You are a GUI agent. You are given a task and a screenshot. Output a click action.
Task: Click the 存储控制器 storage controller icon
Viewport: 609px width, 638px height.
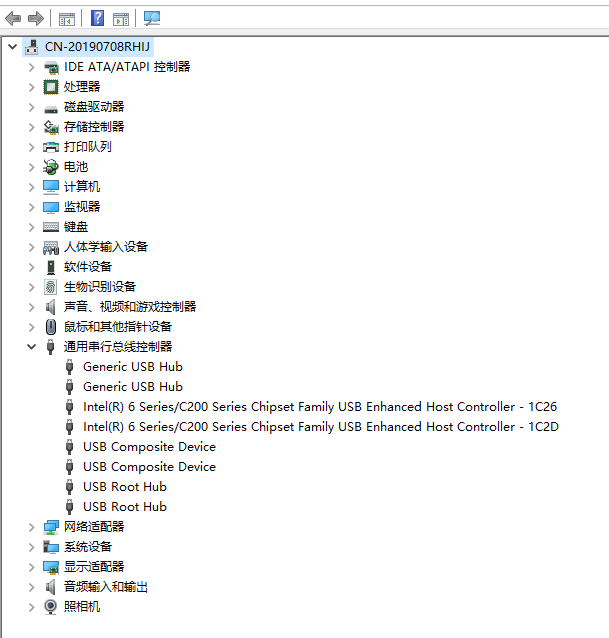pyautogui.click(x=51, y=127)
